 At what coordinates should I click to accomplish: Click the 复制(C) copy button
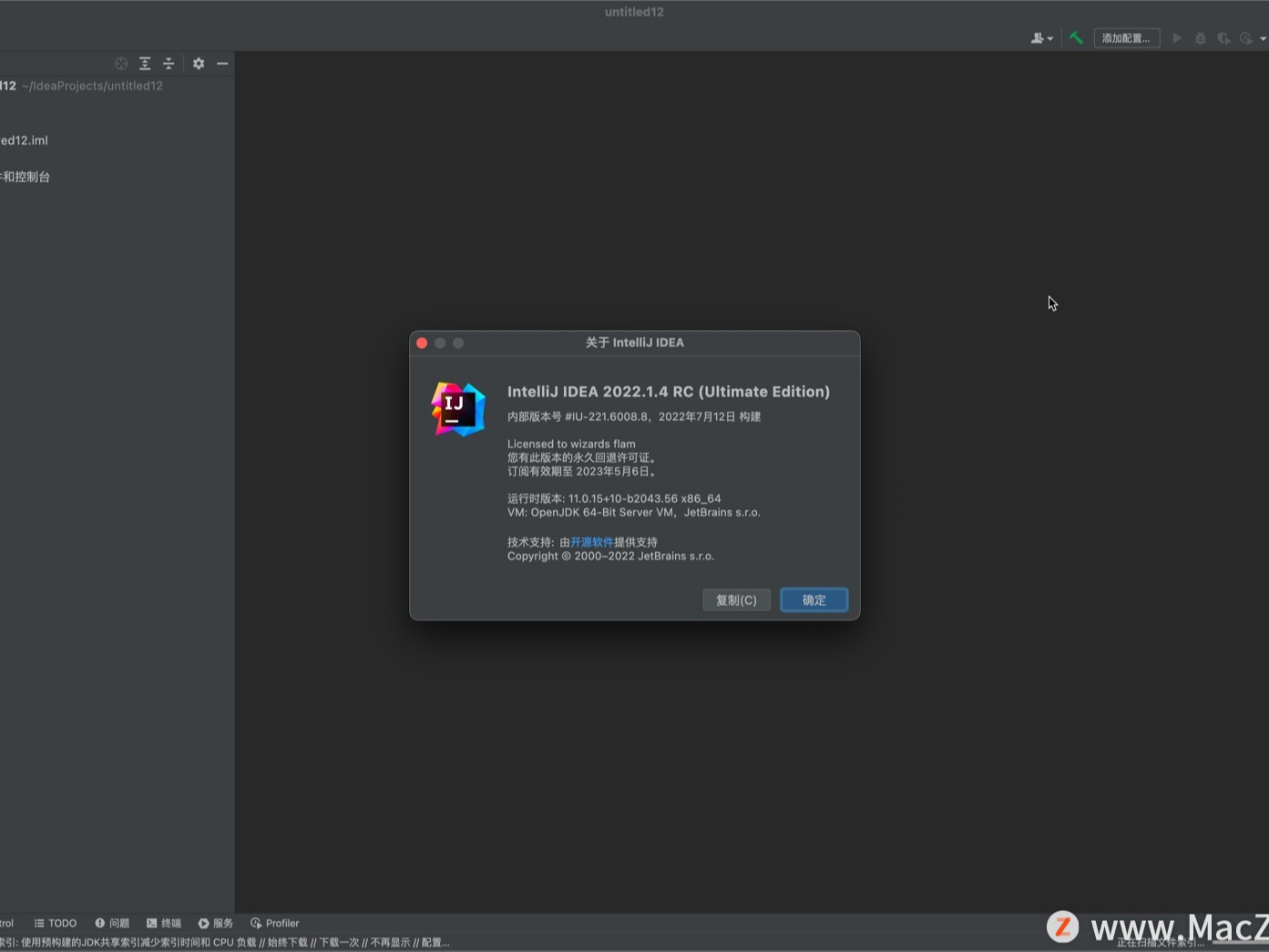(736, 599)
